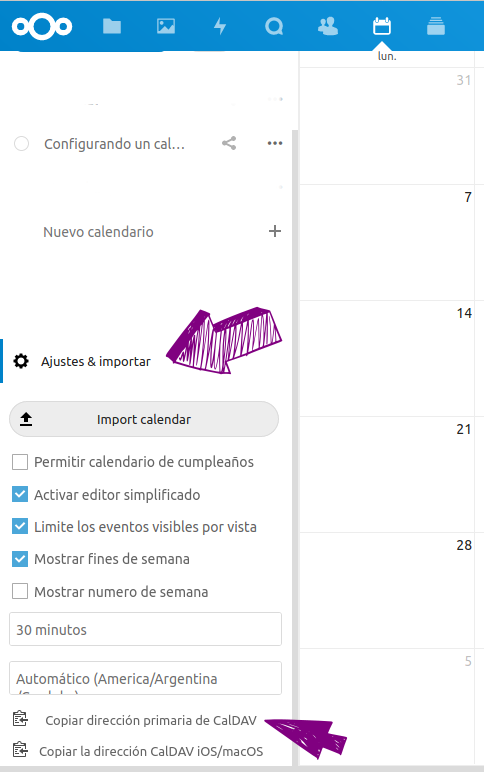The width and height of the screenshot is (484, 772).
Task: Click Copiar dirección primaria de CalDAV
Action: pyautogui.click(x=151, y=720)
